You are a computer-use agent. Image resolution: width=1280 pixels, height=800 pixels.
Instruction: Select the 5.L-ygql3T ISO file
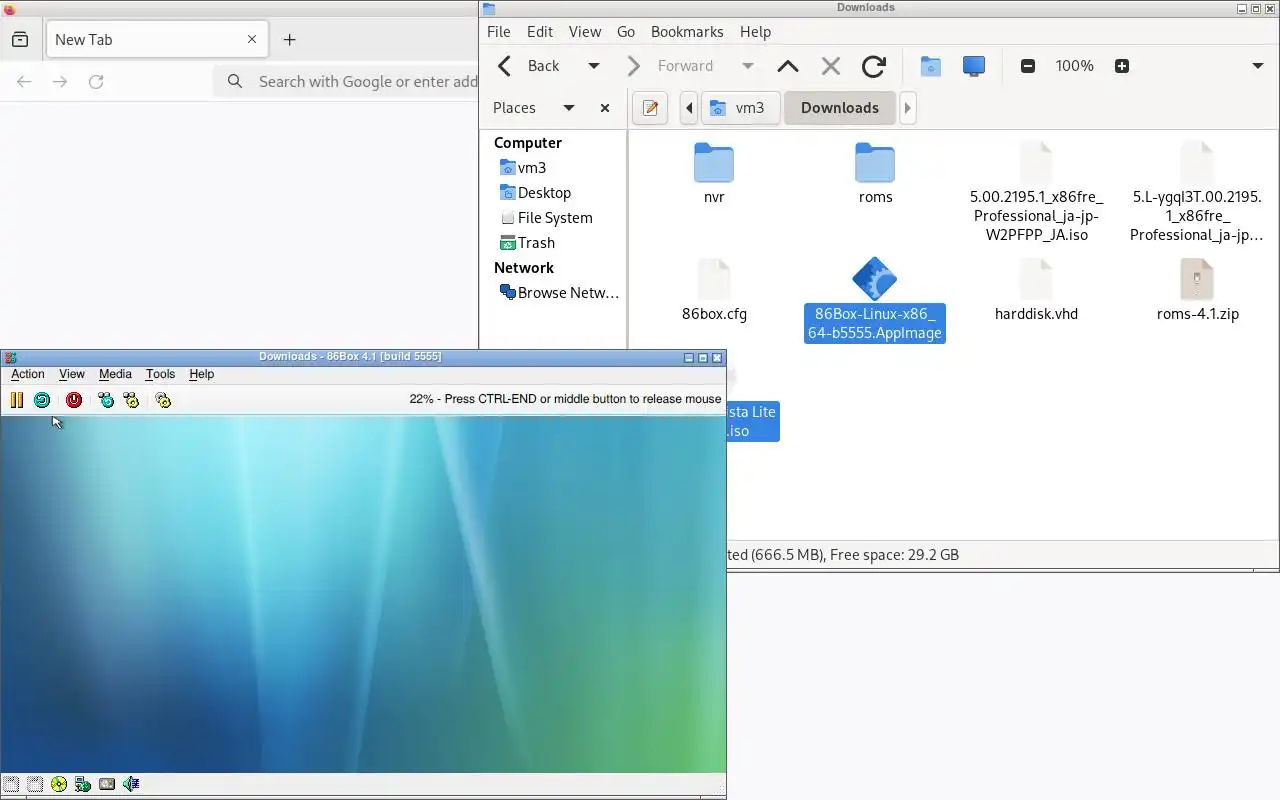pos(1197,192)
